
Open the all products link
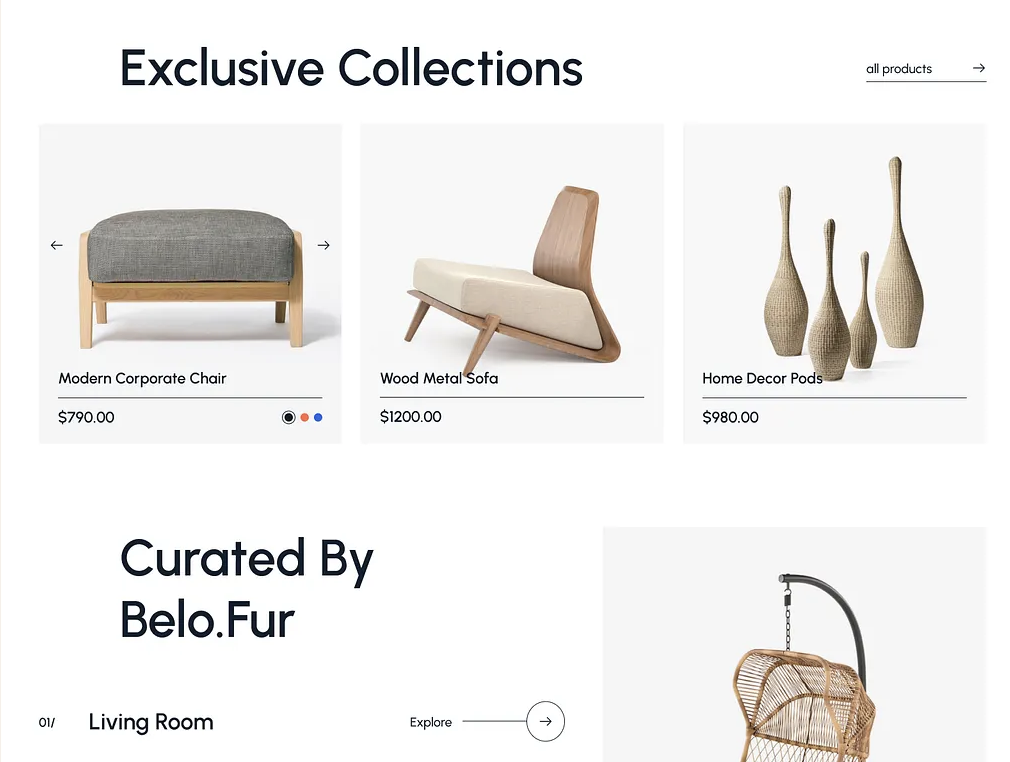(x=899, y=69)
